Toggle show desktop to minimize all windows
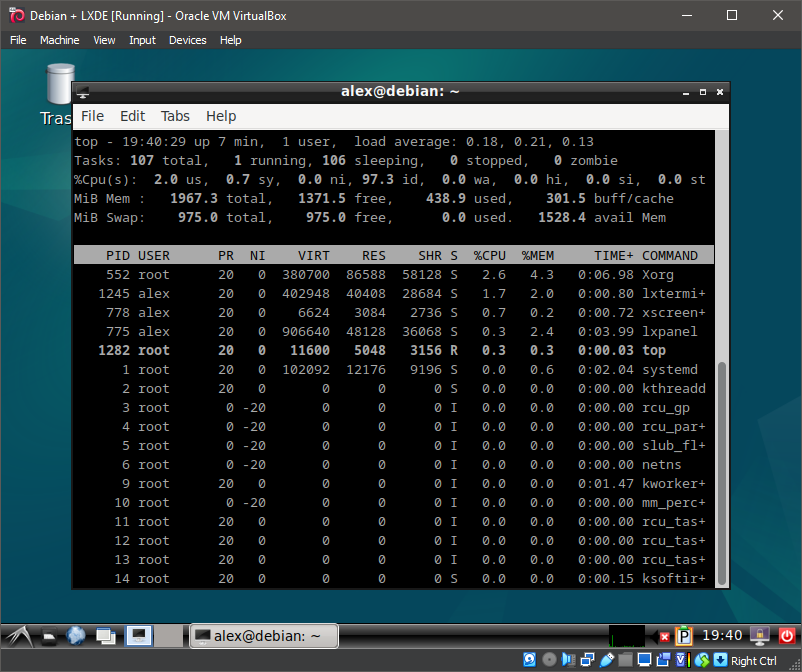Viewport: 802px width, 672px height. [107, 637]
